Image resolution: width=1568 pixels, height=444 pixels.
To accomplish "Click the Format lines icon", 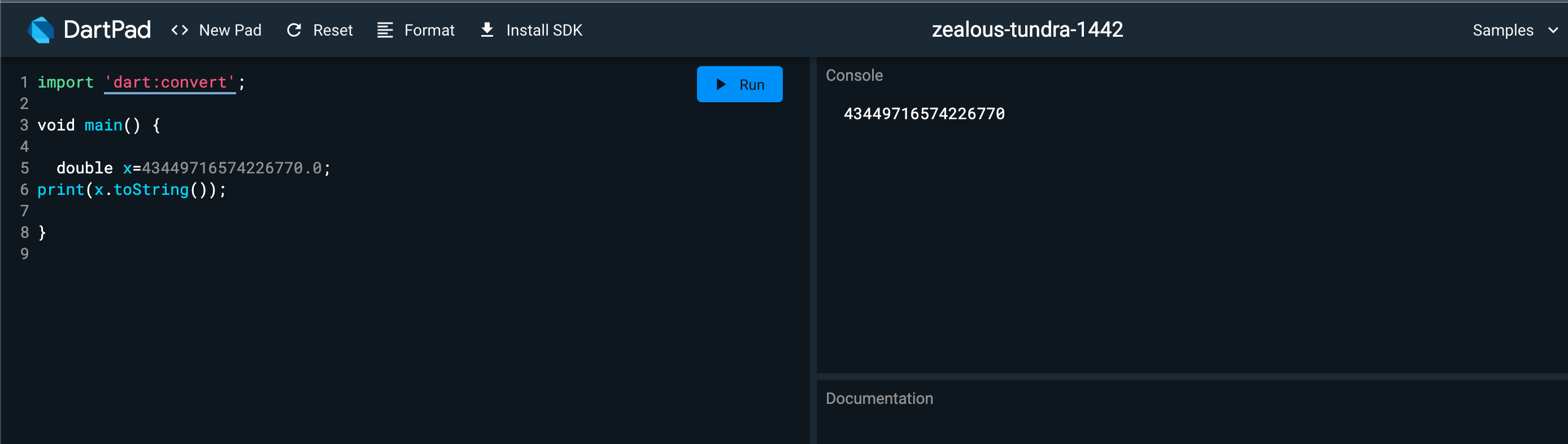I will 385,30.
